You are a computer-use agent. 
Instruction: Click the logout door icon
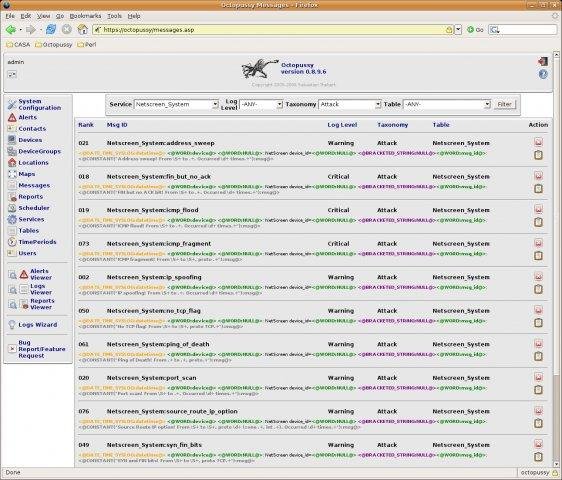point(543,61)
